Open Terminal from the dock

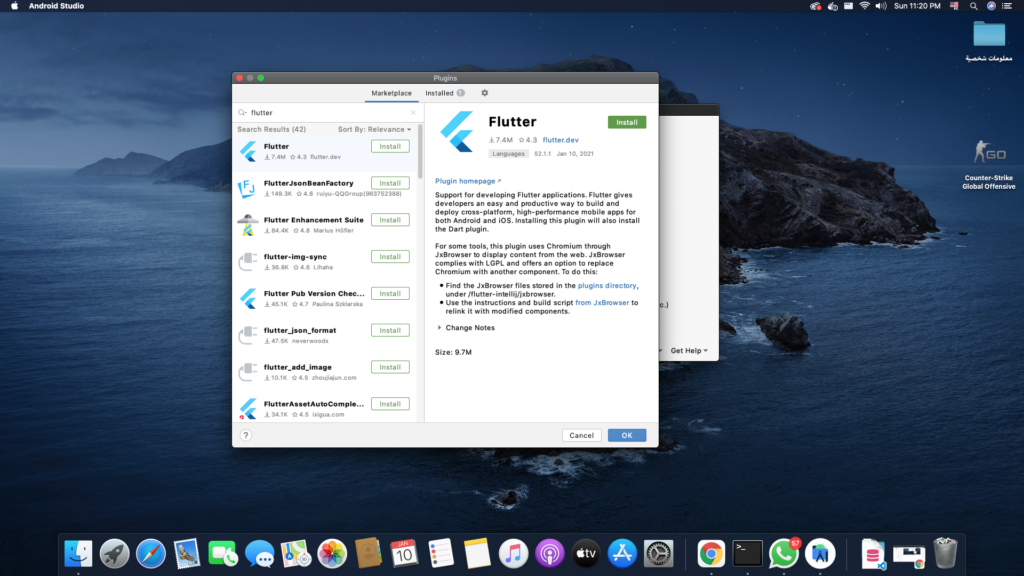pos(747,554)
